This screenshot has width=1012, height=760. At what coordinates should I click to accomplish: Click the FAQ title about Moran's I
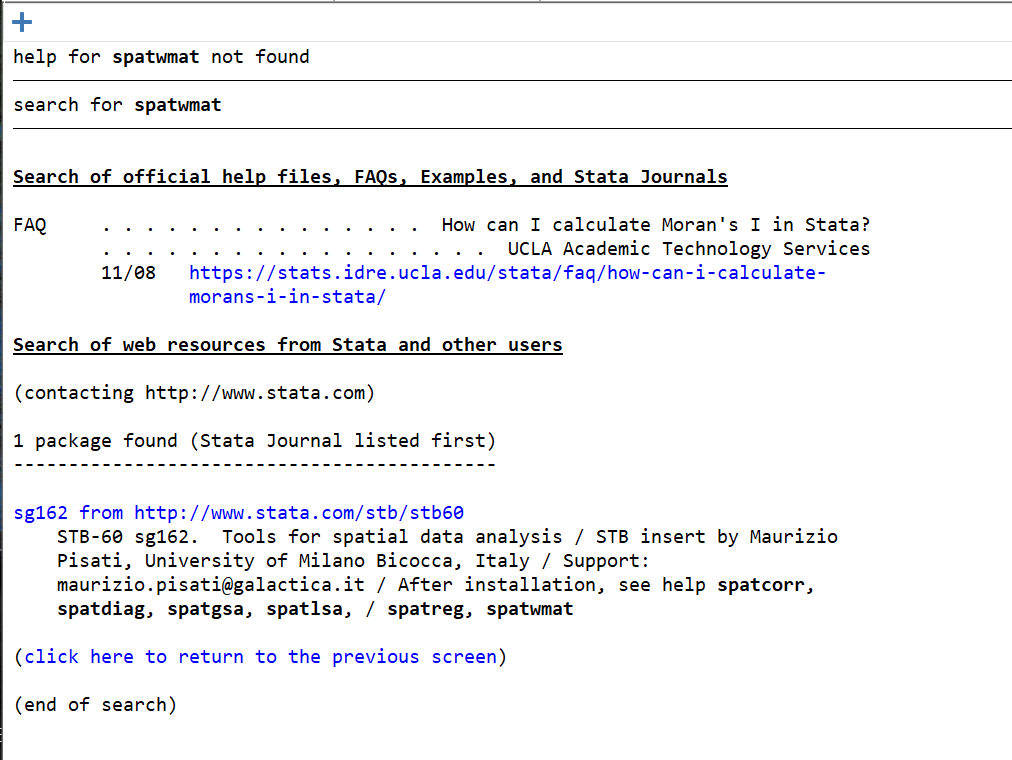click(656, 225)
